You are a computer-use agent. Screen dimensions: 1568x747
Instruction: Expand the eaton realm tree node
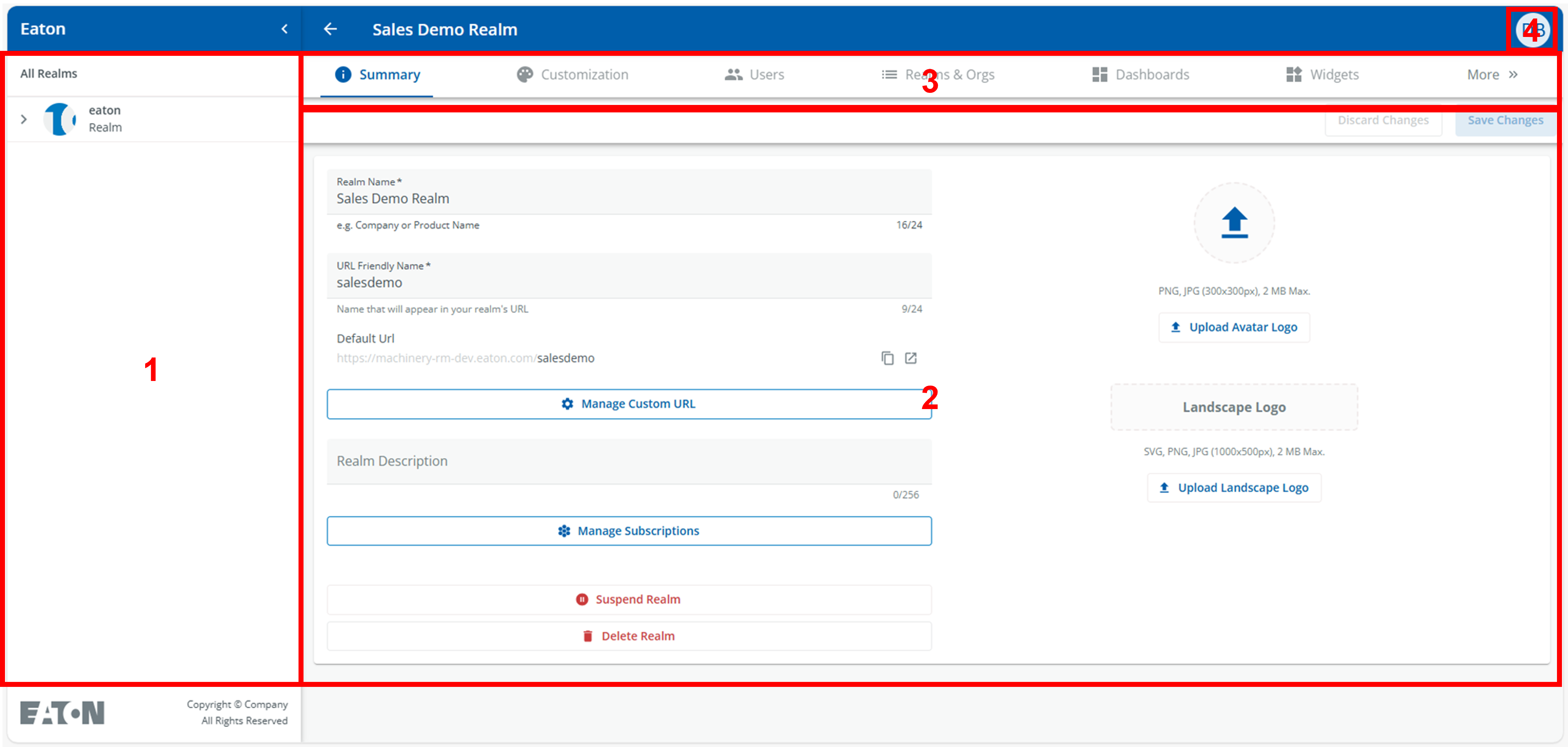(24, 119)
